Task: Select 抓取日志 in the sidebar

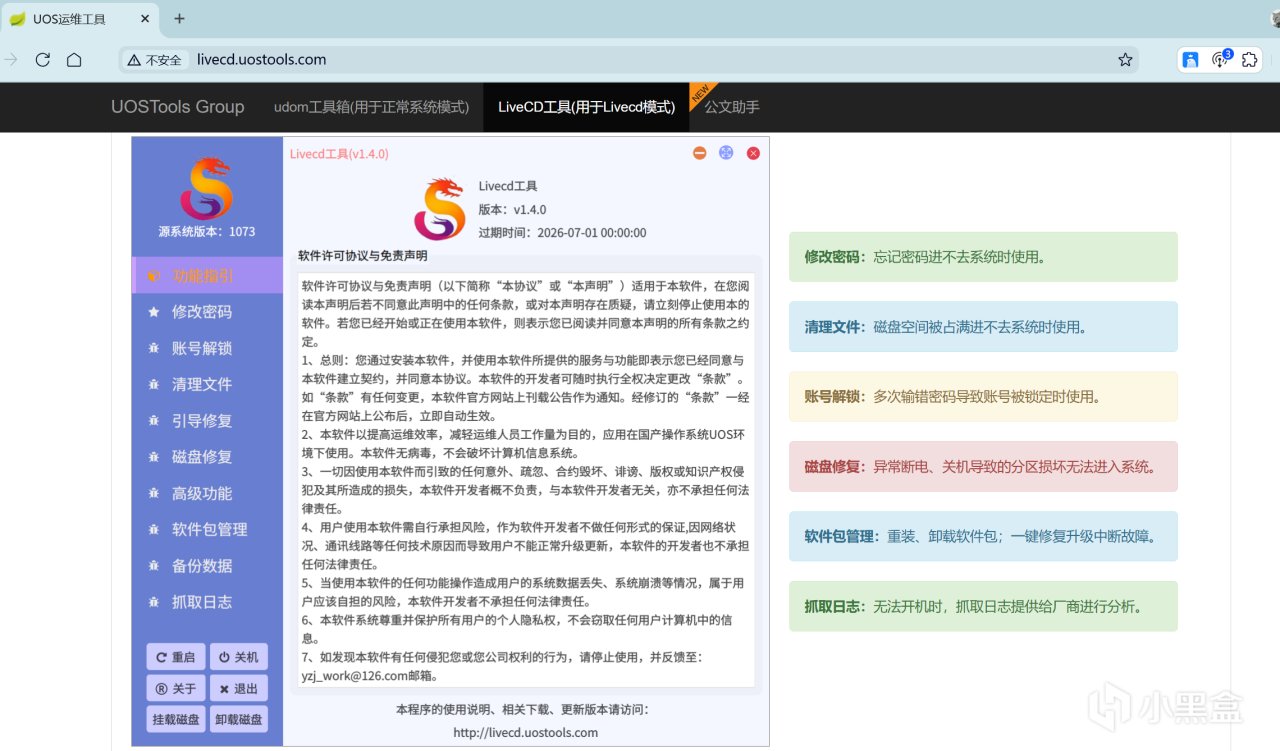Action: (207, 602)
